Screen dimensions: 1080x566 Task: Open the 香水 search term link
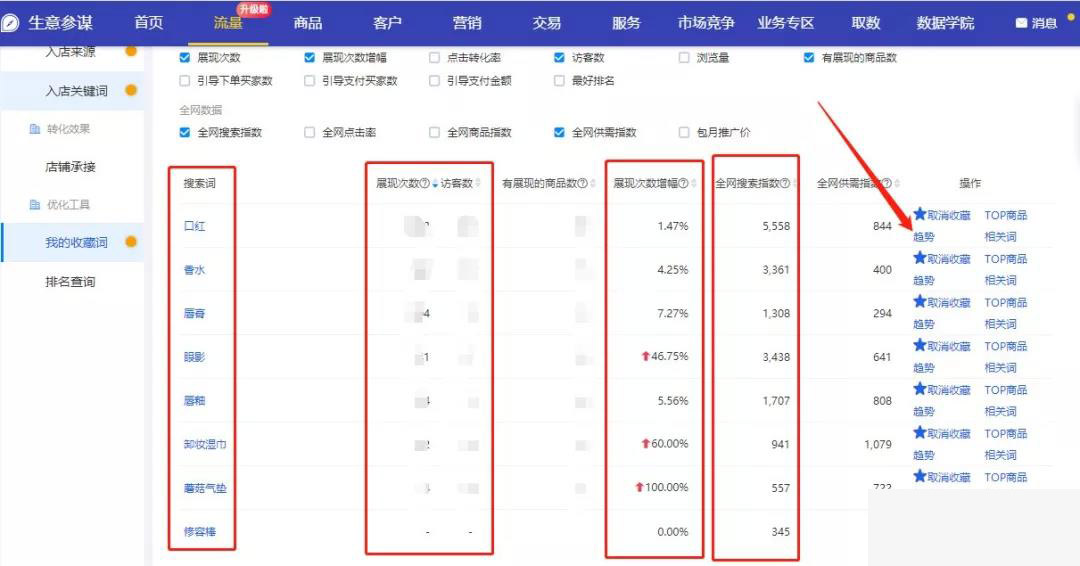pyautogui.click(x=194, y=270)
